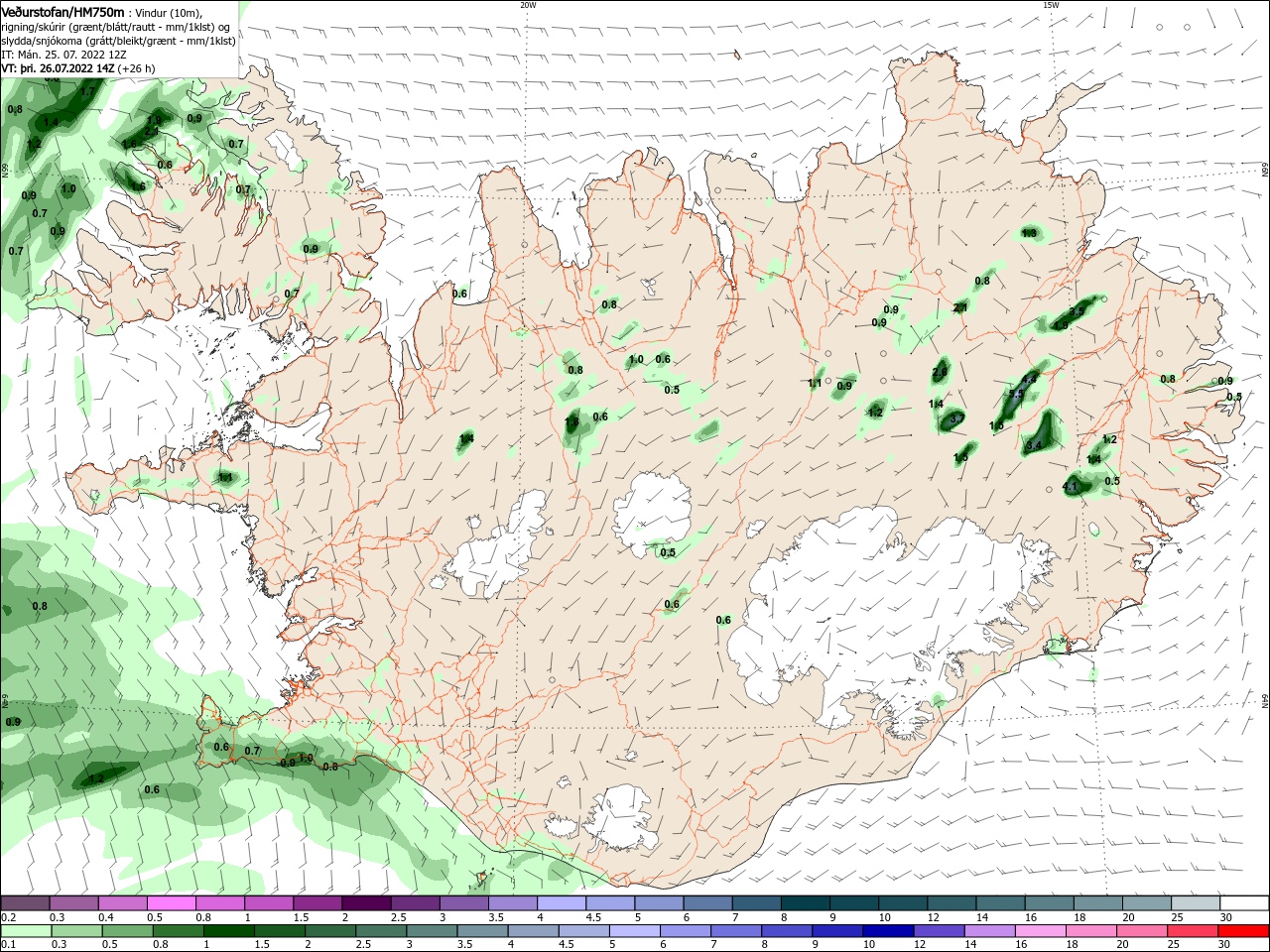Image resolution: width=1270 pixels, height=952 pixels.
Task: Click the 0.4 legend label
Action: click(x=106, y=918)
